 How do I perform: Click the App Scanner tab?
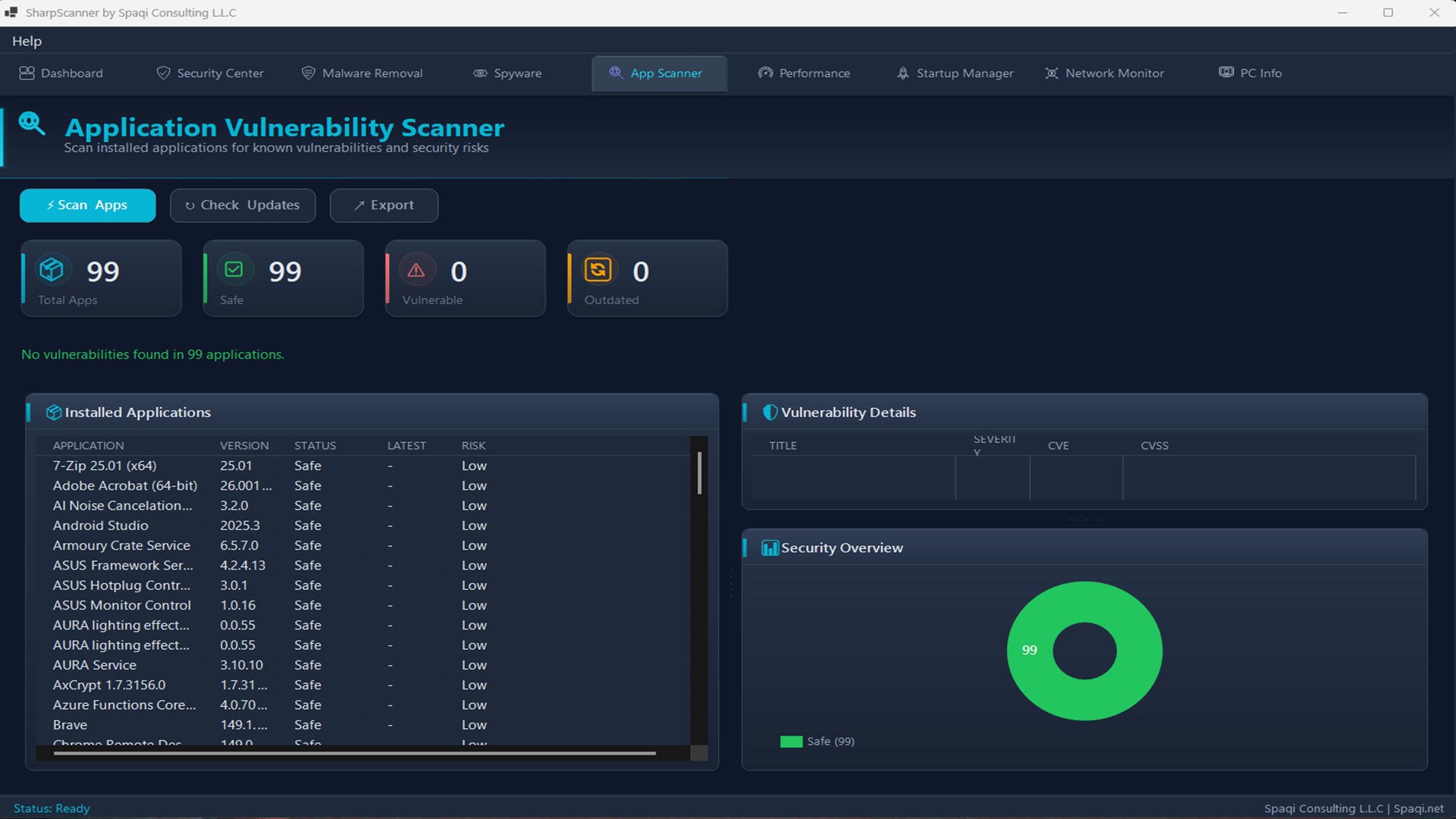tap(659, 73)
